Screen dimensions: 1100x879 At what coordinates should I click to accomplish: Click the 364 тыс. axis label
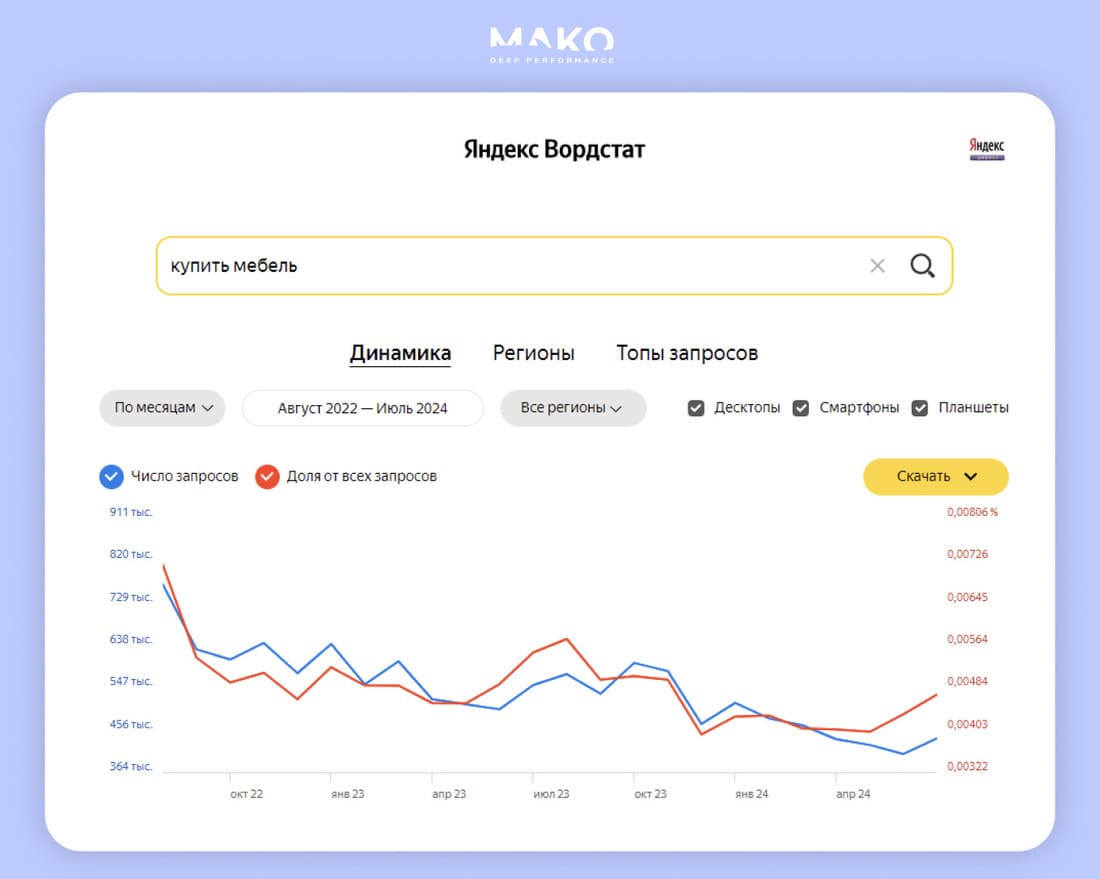pyautogui.click(x=130, y=766)
